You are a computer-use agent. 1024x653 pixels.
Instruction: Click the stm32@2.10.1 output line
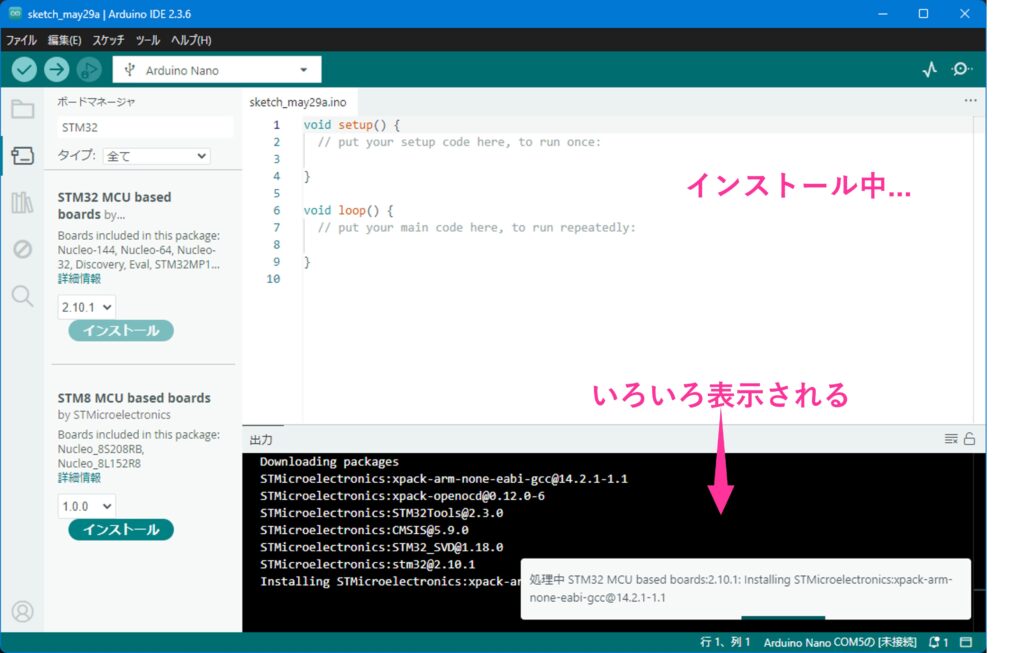click(x=368, y=564)
